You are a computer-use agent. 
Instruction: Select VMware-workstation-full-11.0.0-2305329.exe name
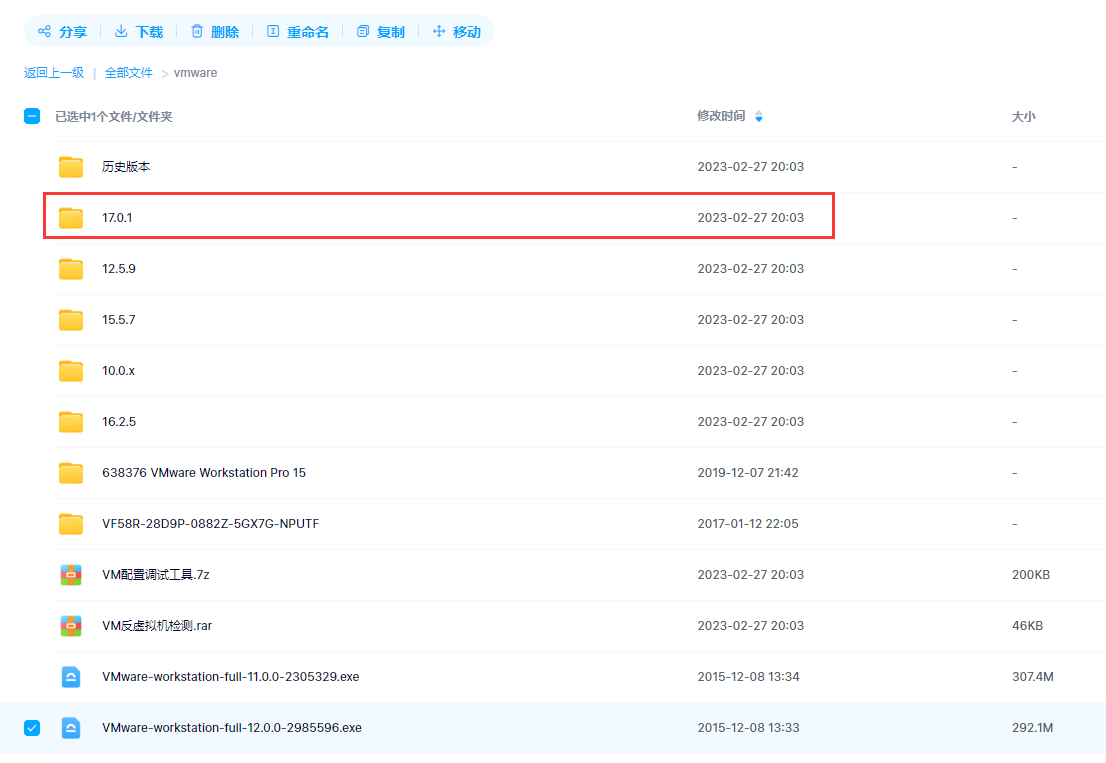(x=231, y=676)
